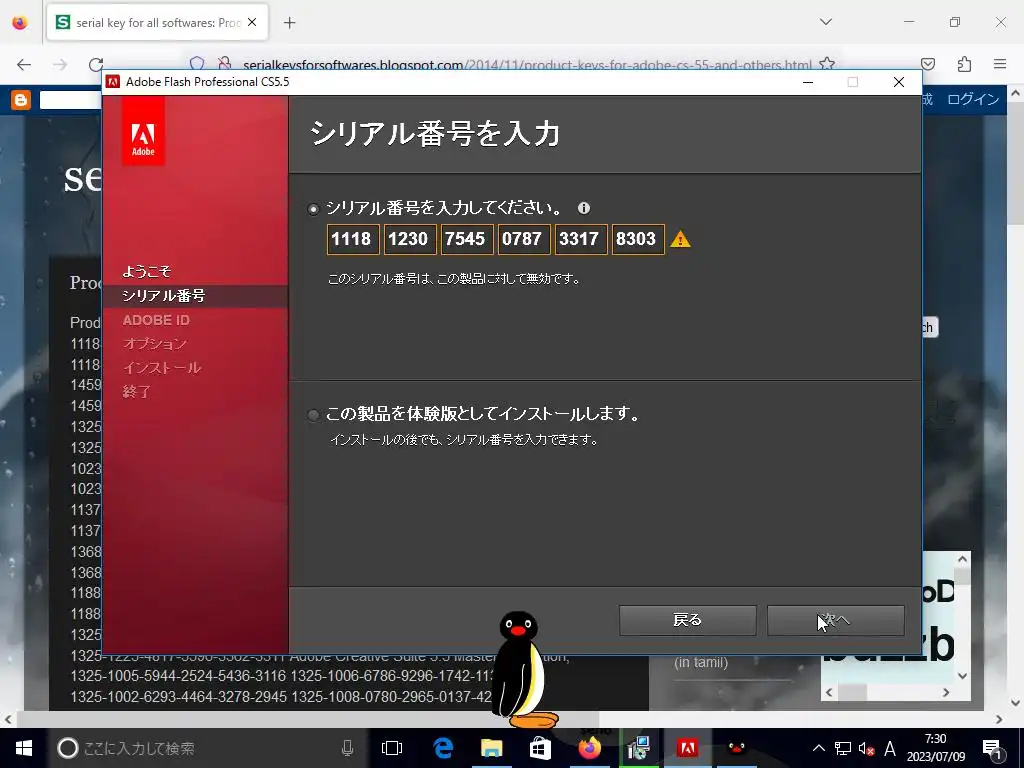Click right arrow of widget's horizontal scrollbar
The height and width of the screenshot is (768, 1024).
946,692
